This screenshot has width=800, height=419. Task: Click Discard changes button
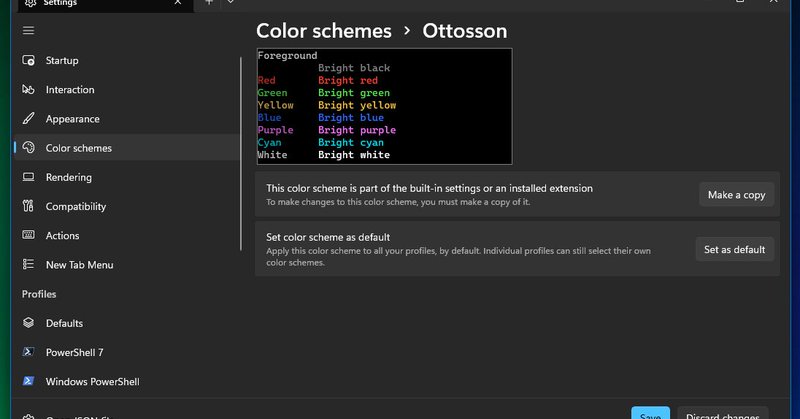click(722, 413)
